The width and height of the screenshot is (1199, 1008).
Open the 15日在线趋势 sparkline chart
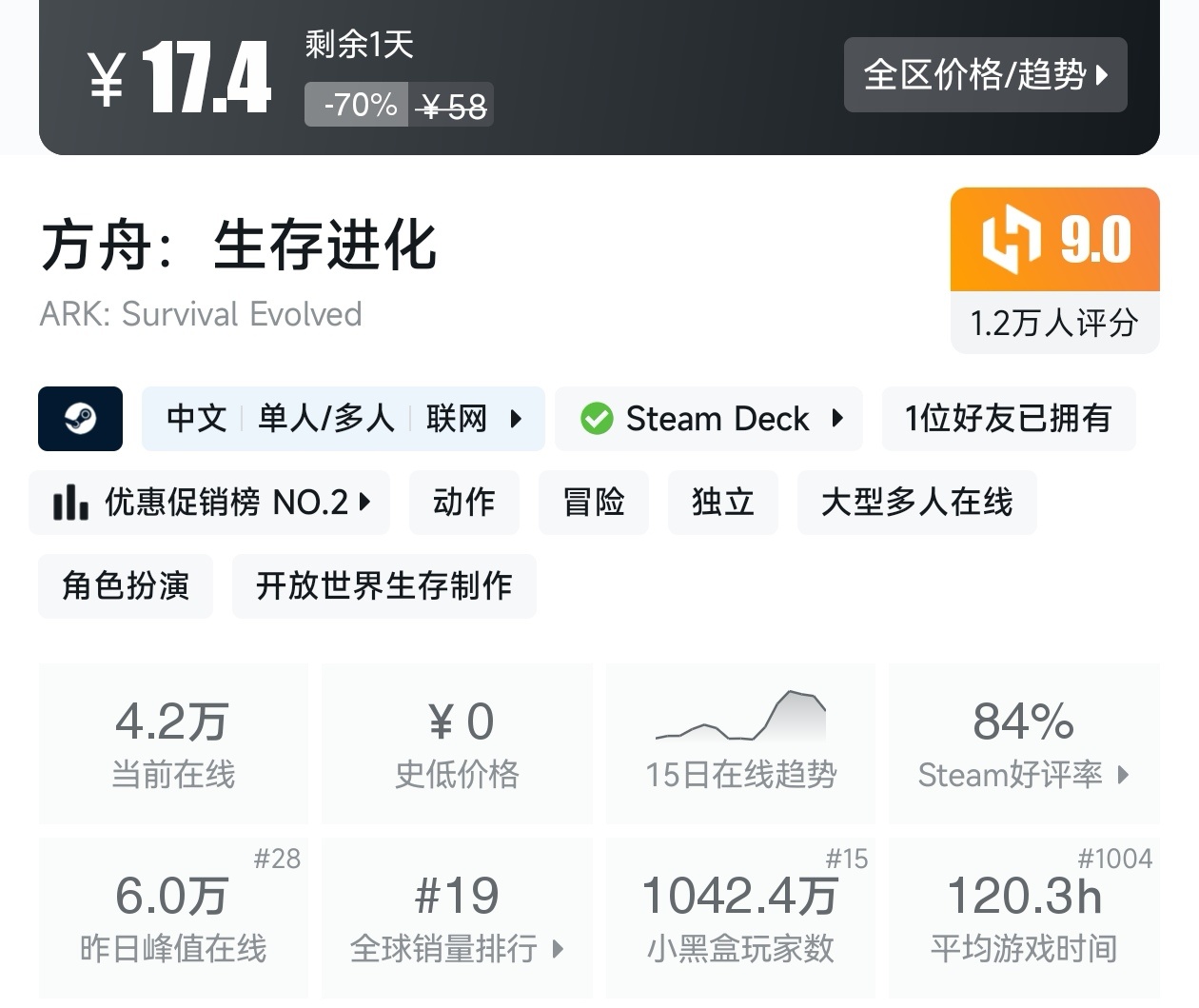[740, 718]
